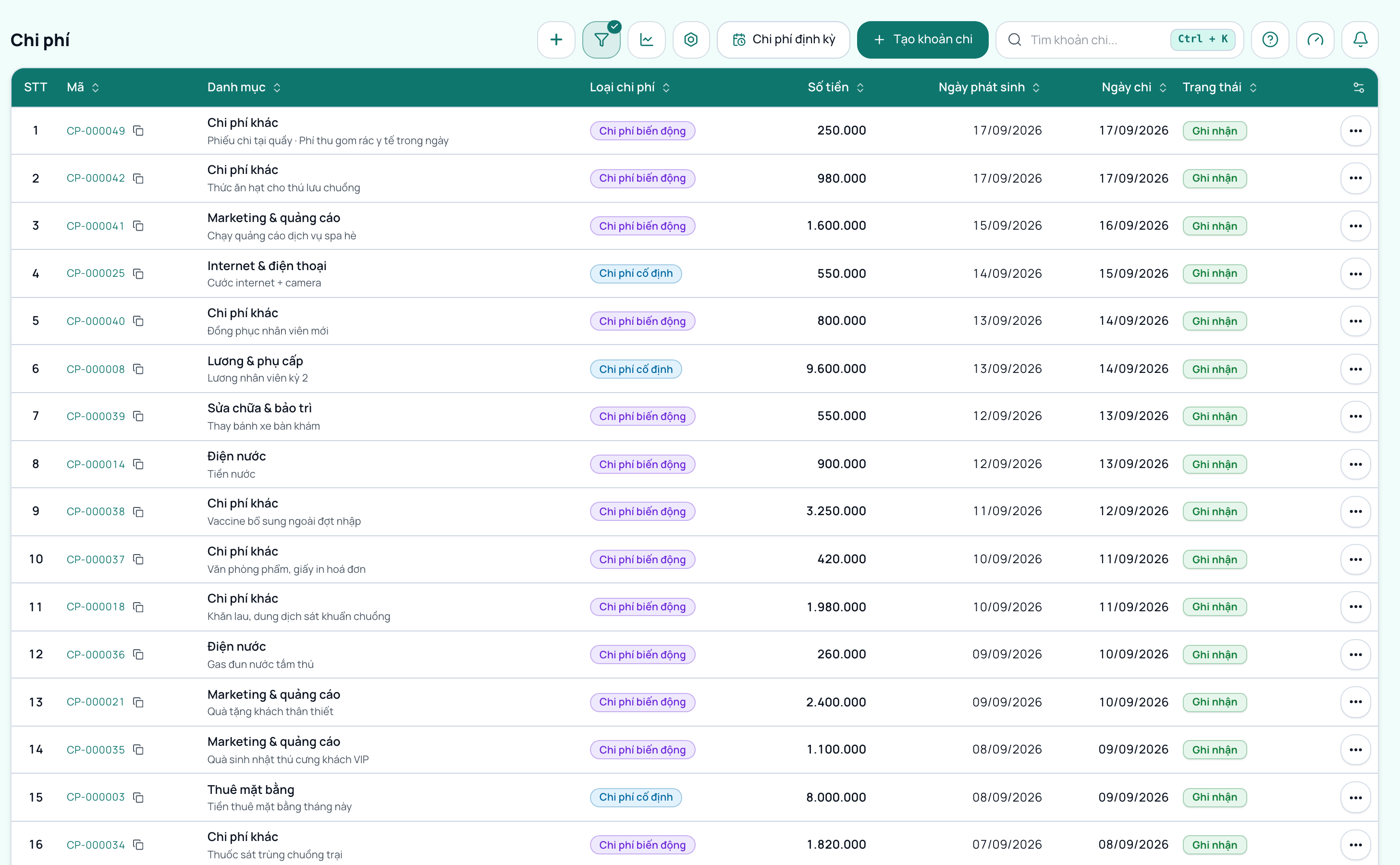Toggle the active filter funnel button

click(x=601, y=39)
